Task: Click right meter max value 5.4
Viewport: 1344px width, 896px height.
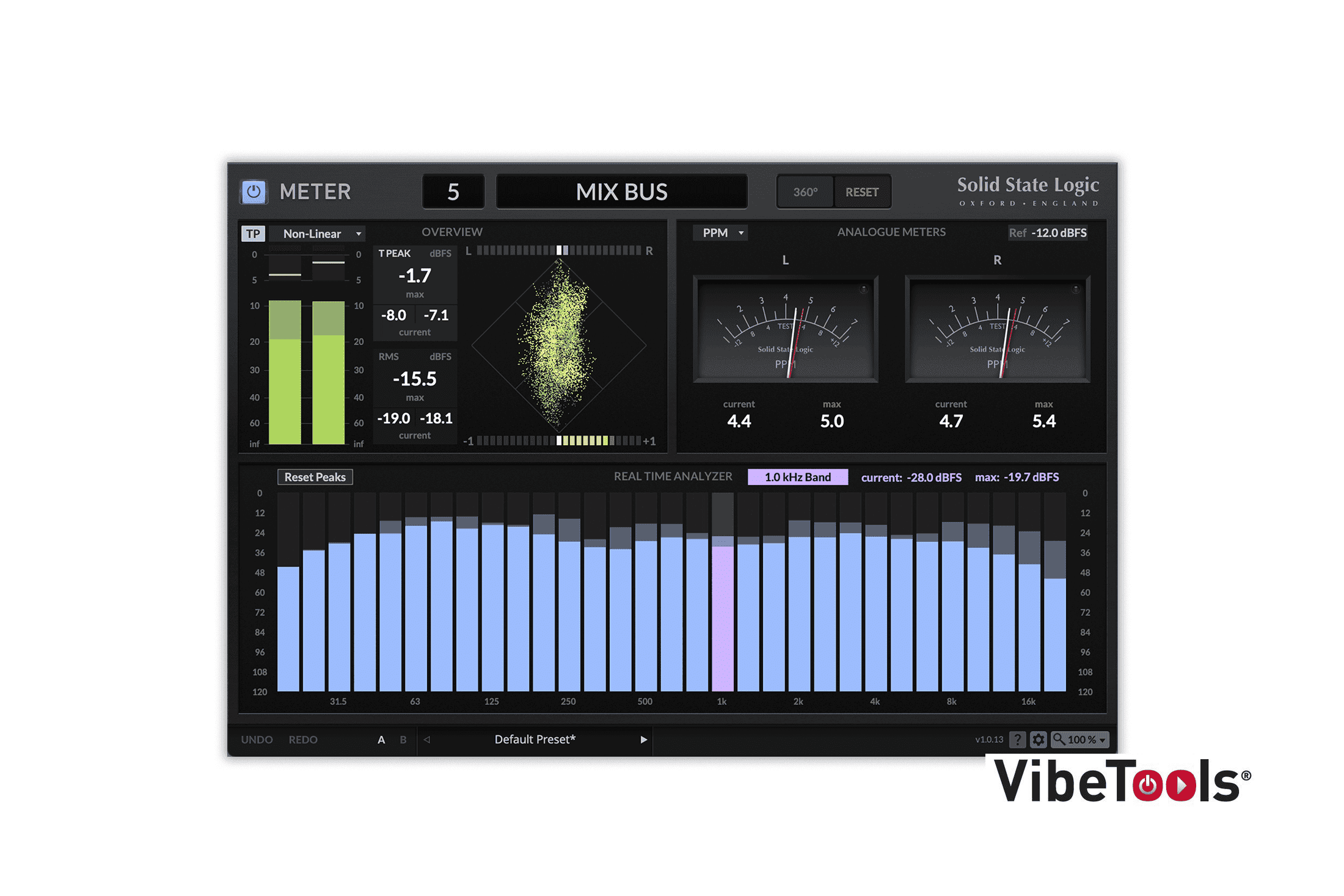Action: 1044,421
